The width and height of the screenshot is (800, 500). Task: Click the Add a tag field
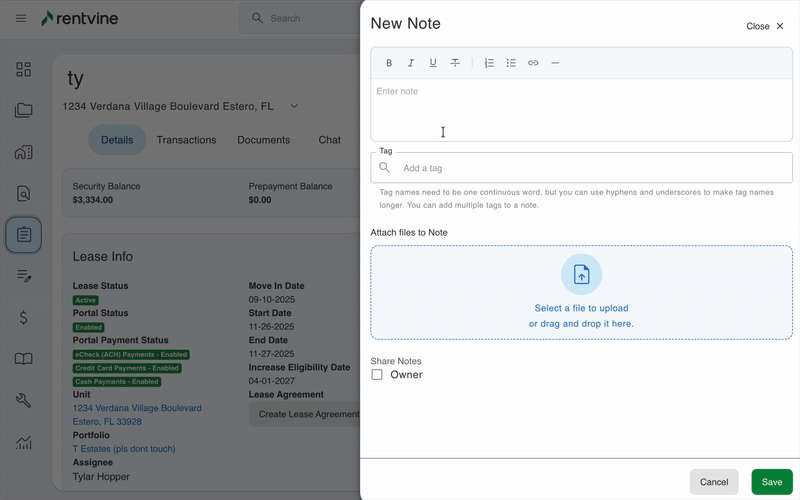click(590, 168)
